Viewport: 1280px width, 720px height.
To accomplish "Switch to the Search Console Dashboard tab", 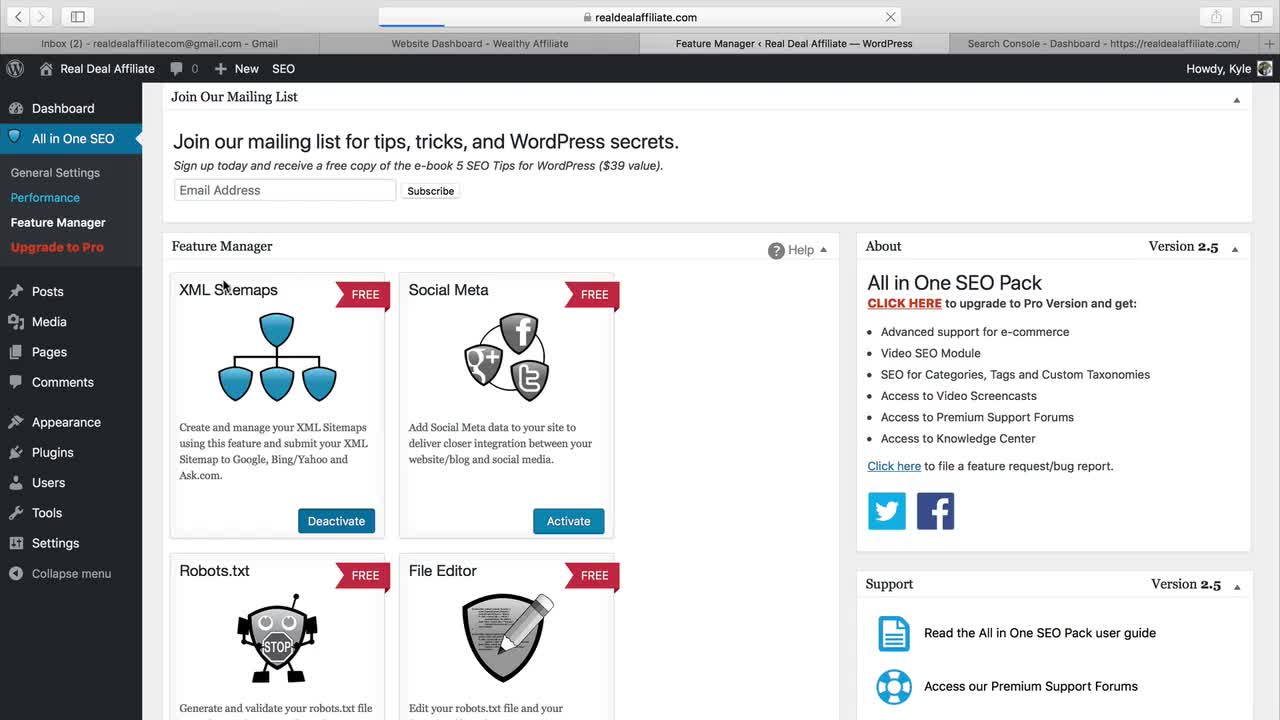I will point(1103,43).
